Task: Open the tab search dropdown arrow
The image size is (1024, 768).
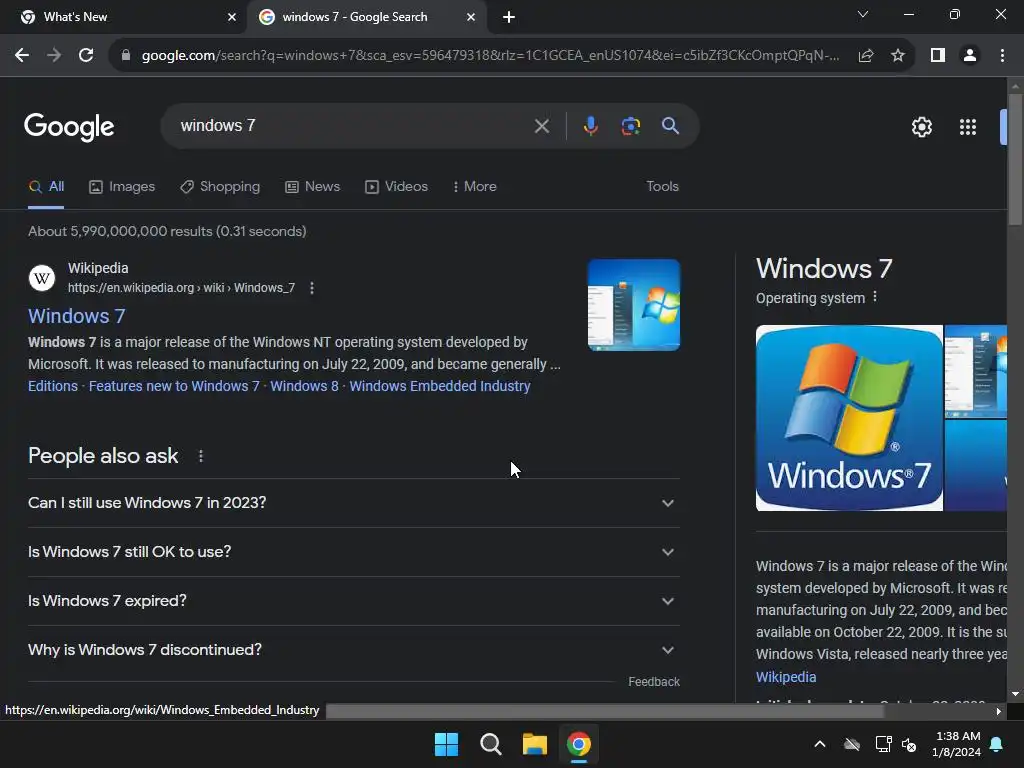Action: point(863,14)
